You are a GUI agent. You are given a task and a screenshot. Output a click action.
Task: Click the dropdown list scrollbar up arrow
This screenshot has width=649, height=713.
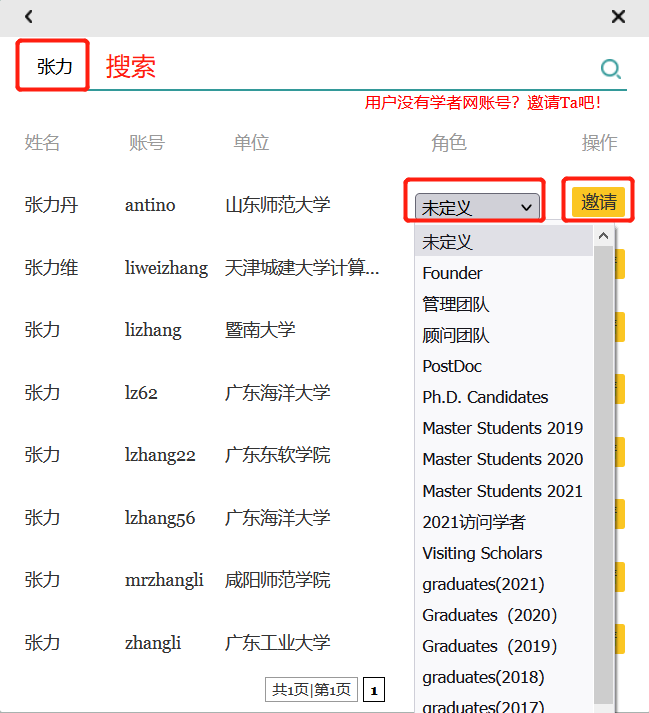[603, 236]
